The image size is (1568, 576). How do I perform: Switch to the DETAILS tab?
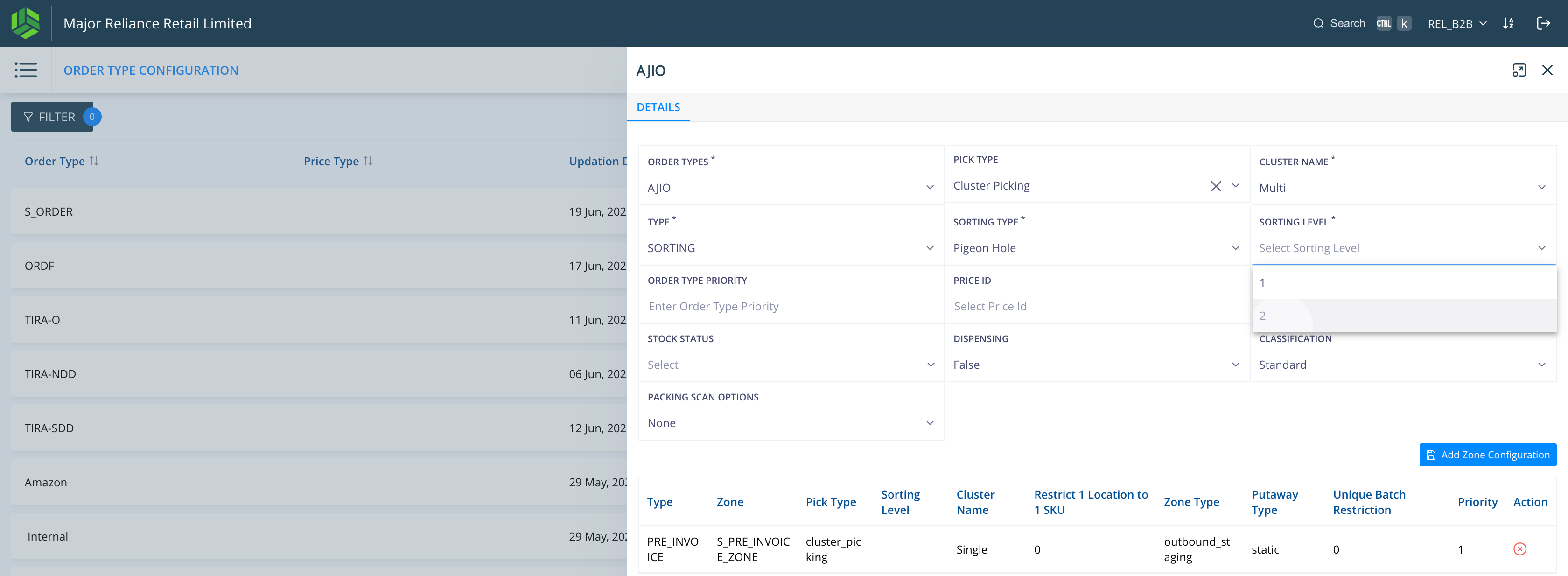658,107
